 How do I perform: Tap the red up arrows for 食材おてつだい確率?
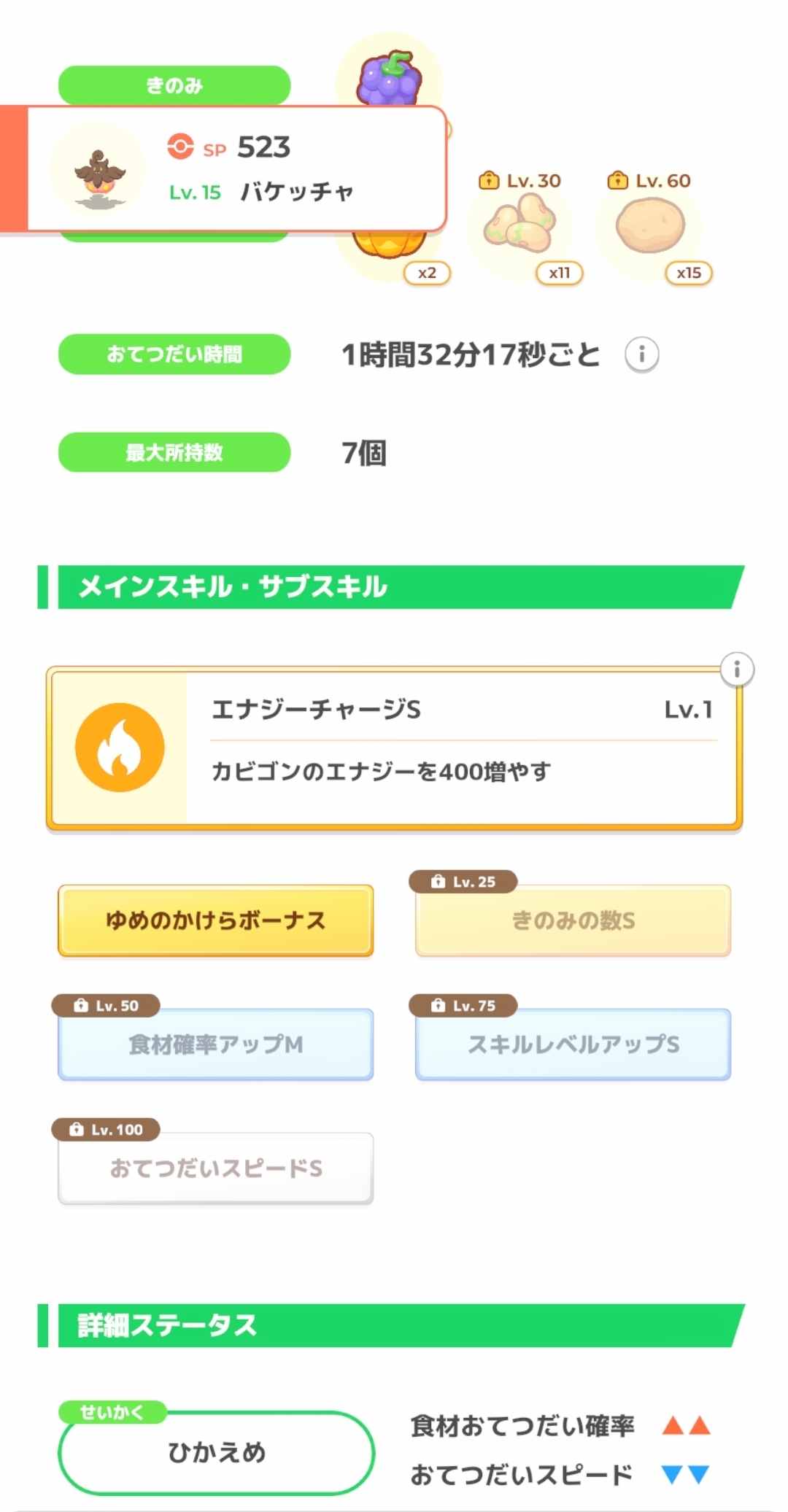[x=686, y=1425]
